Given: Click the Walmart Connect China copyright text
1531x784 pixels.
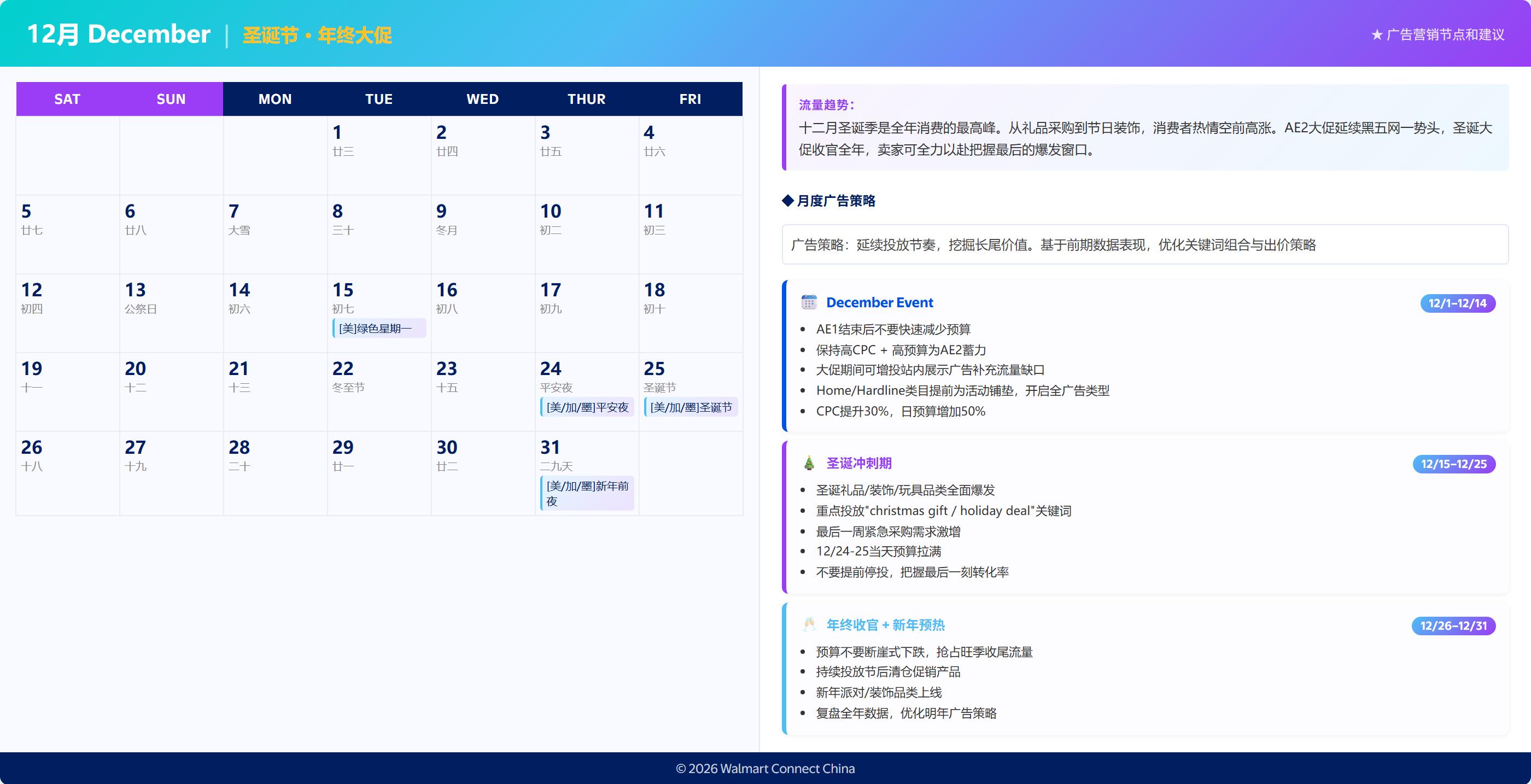Looking at the screenshot, I should point(765,768).
